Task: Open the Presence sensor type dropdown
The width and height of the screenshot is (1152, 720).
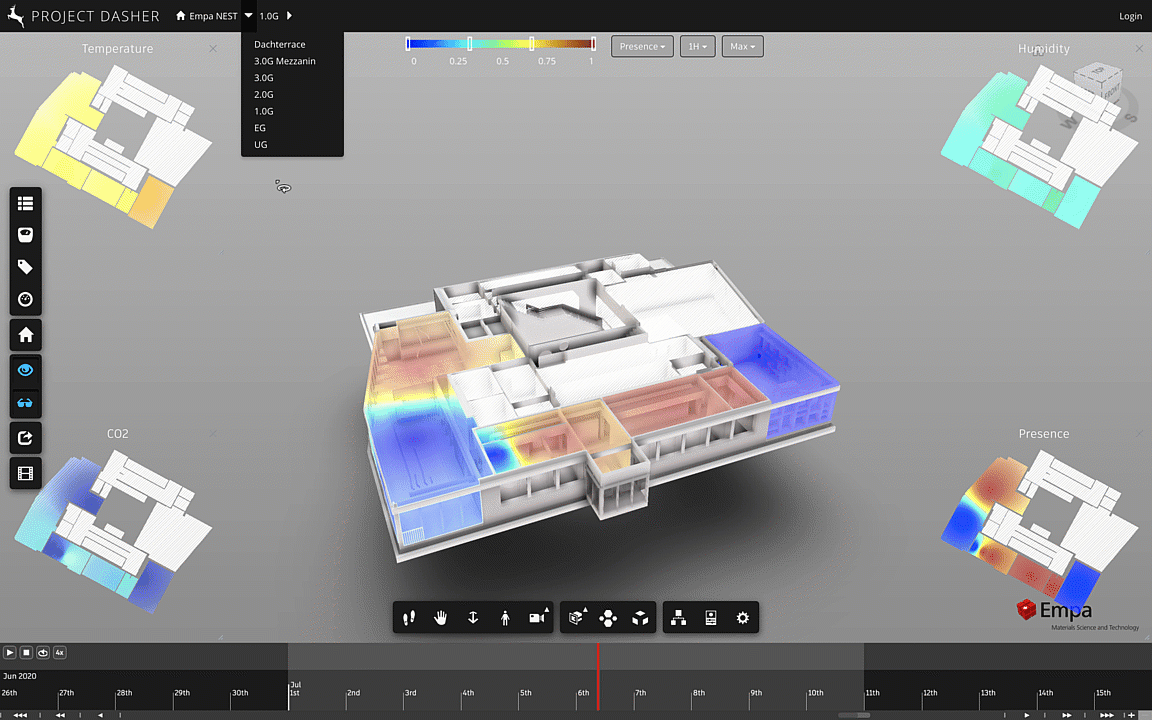Action: 642,46
